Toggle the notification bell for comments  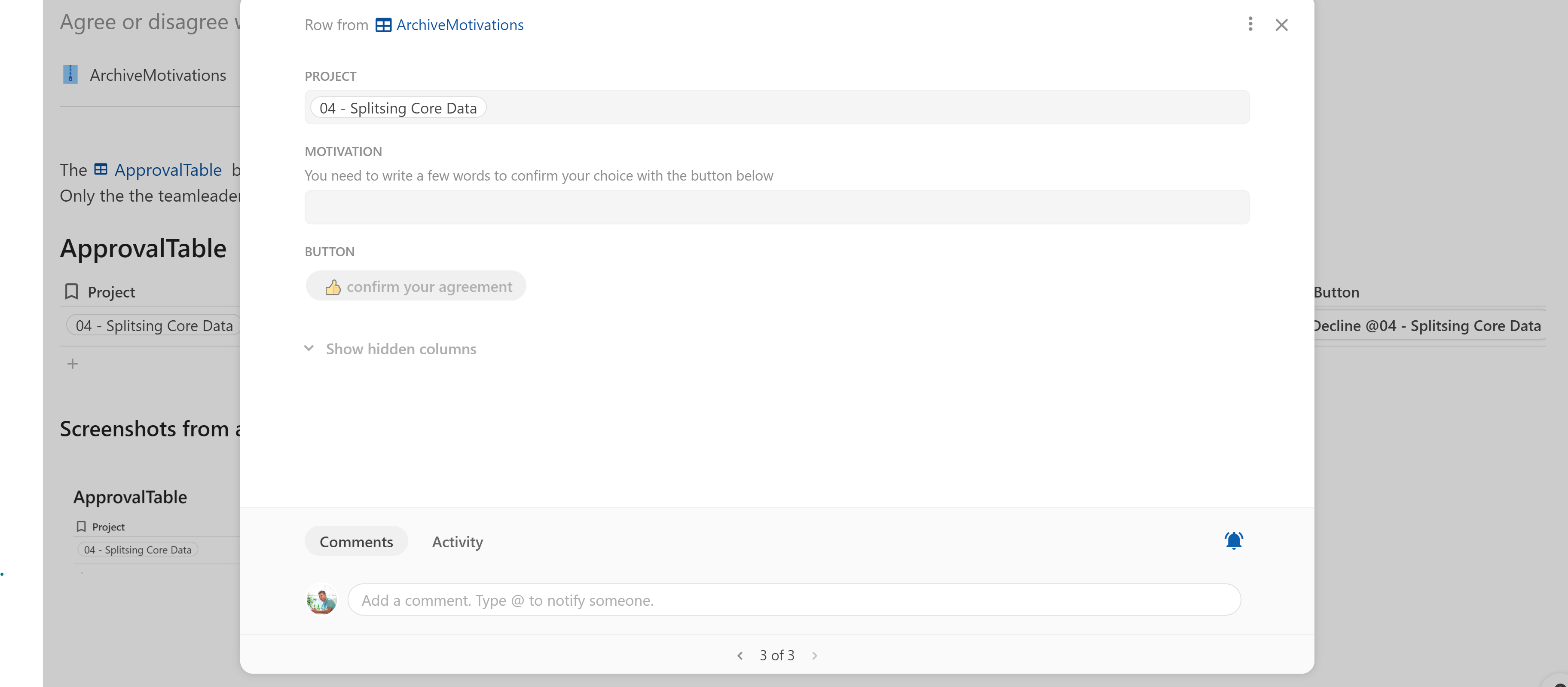1233,540
